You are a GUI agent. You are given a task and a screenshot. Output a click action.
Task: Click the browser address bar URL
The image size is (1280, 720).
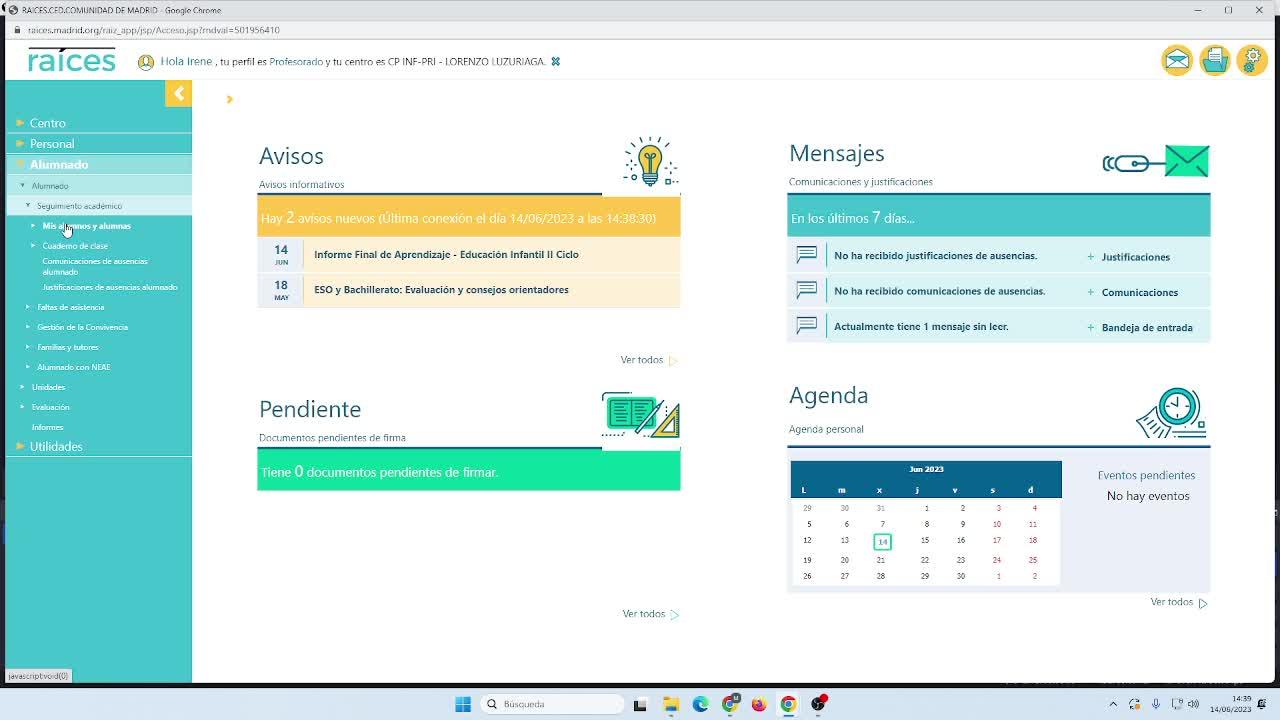pos(154,31)
